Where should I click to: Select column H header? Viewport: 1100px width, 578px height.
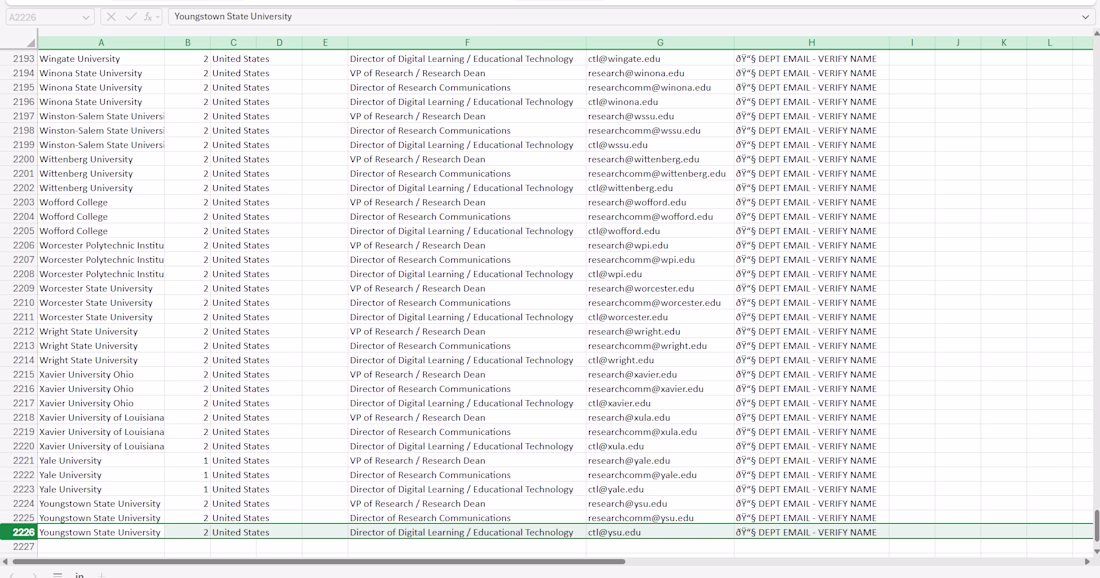812,43
